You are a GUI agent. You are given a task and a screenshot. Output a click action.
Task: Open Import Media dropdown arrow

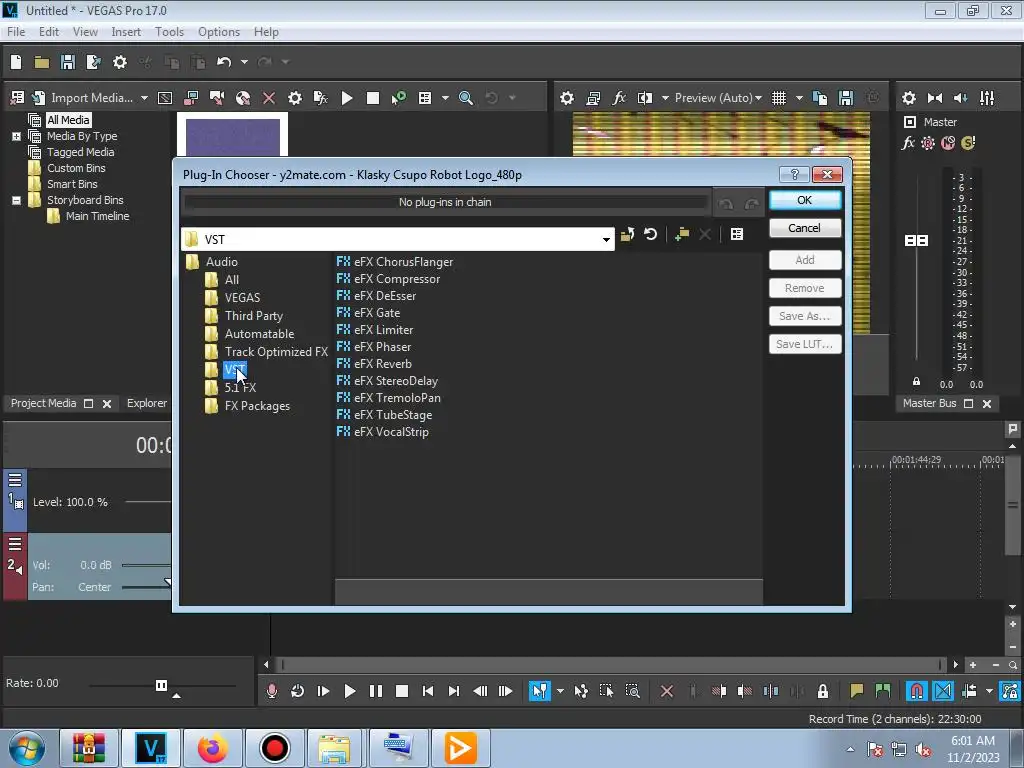click(x=144, y=98)
